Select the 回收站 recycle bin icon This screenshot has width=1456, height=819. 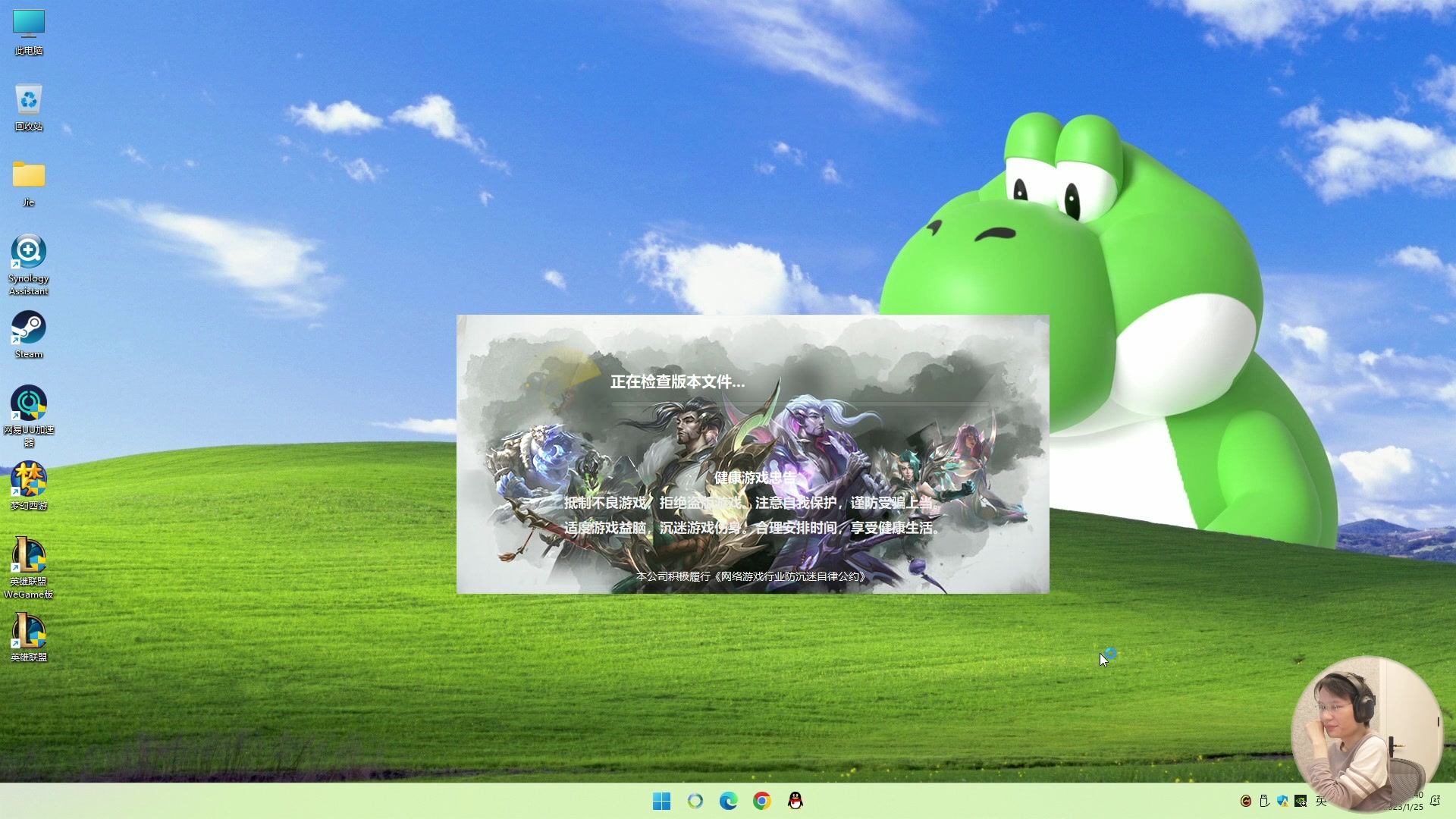[x=29, y=108]
